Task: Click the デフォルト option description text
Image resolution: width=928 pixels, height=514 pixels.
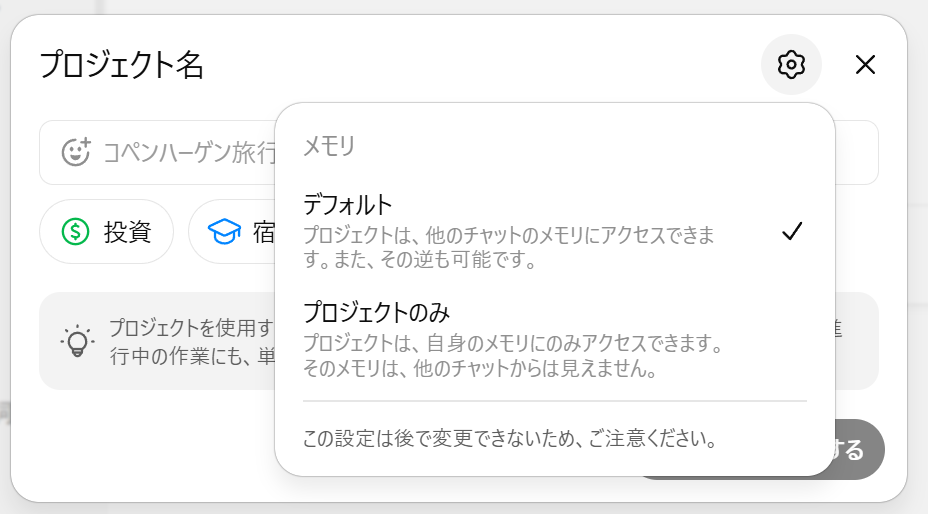Action: (509, 247)
